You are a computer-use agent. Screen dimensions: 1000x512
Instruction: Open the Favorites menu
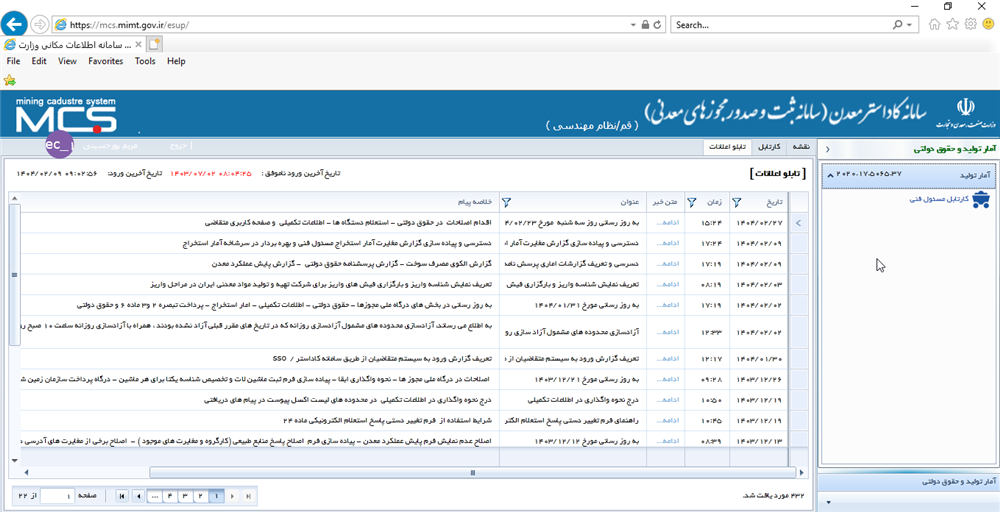(105, 61)
